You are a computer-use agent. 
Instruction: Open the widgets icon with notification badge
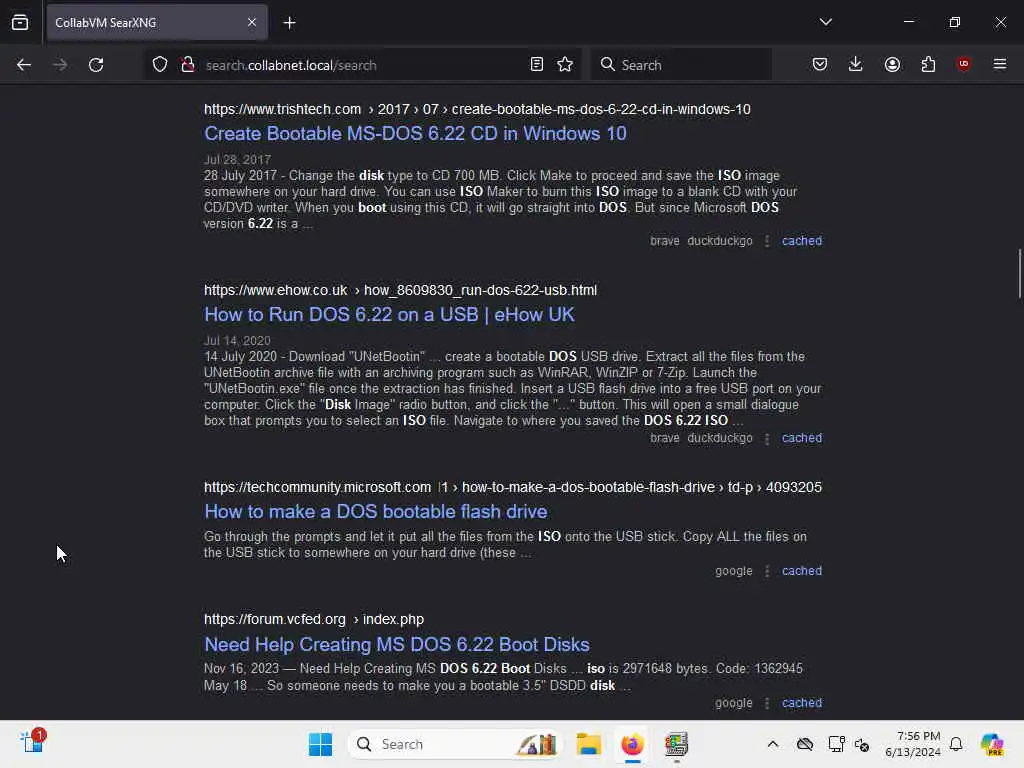point(32,742)
